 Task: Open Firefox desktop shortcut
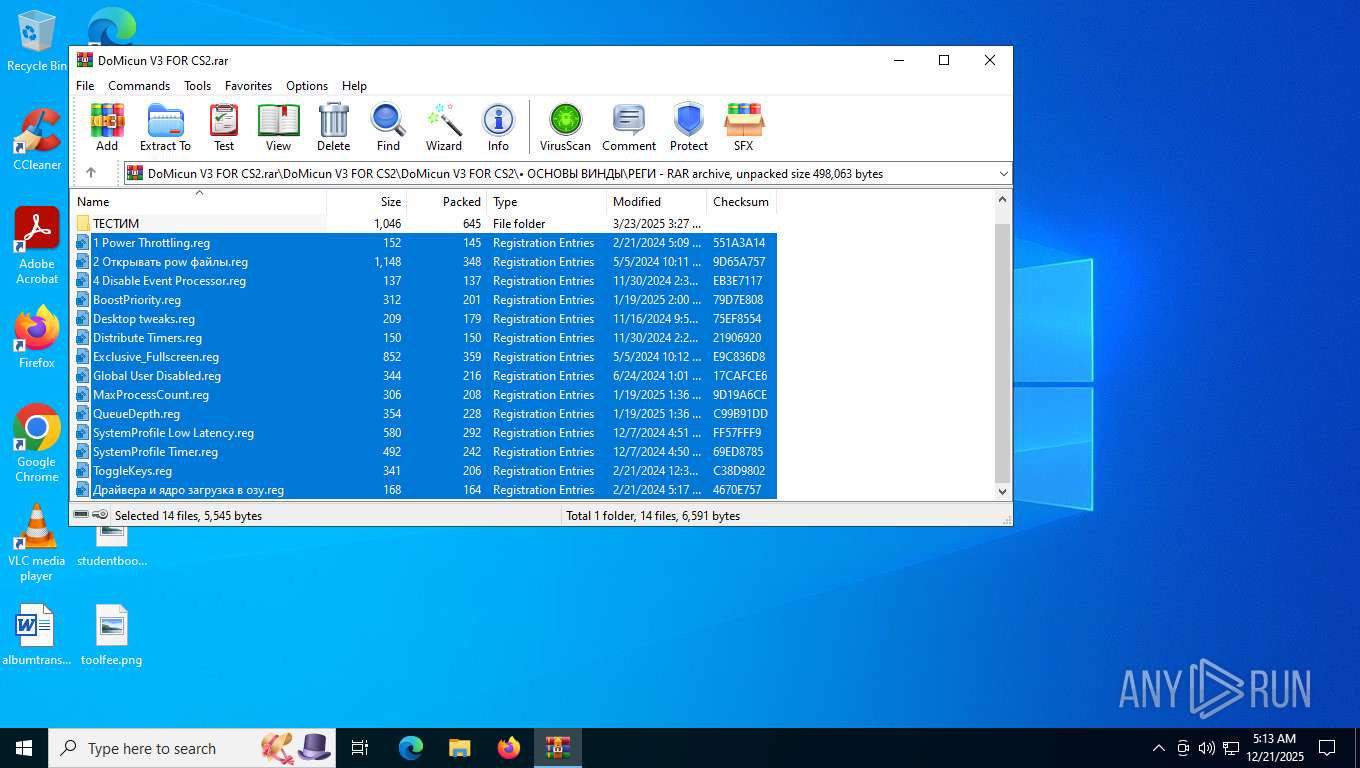pos(37,338)
